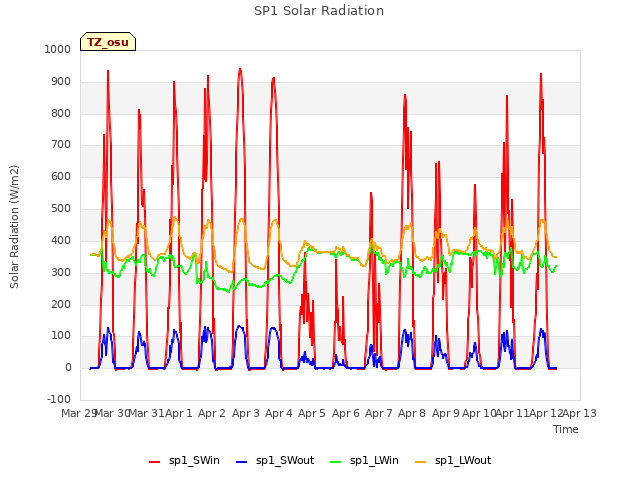640x480 pixels.
Task: Click the Apr 4 x-axis label
Action: click(279, 413)
